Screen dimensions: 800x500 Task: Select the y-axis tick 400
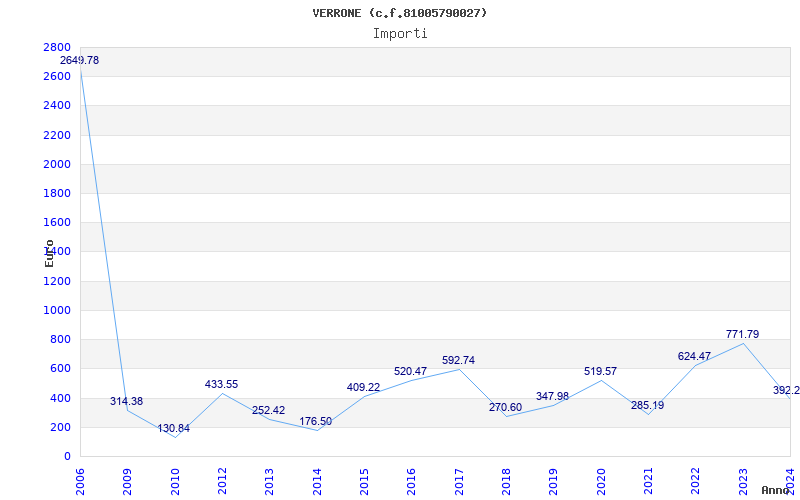[x=60, y=397]
